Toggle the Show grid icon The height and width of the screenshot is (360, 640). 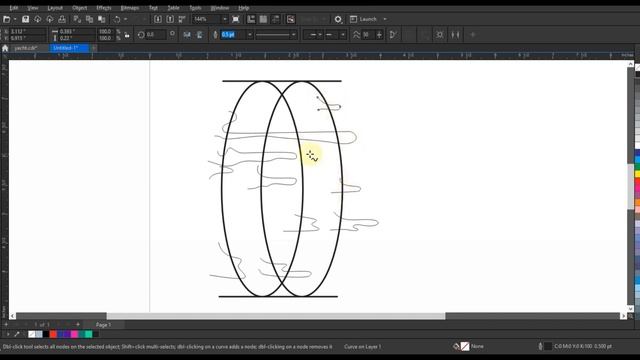tap(263, 19)
